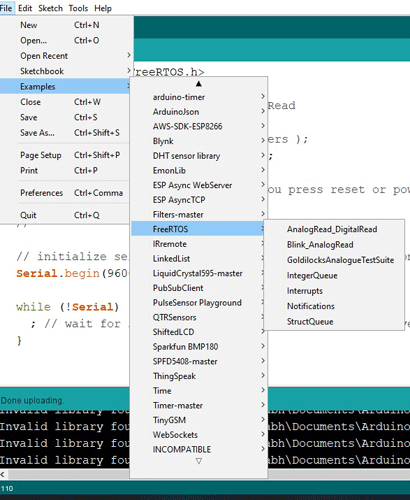
Task: Click the console scroll-left arrow
Action: click(3, 474)
